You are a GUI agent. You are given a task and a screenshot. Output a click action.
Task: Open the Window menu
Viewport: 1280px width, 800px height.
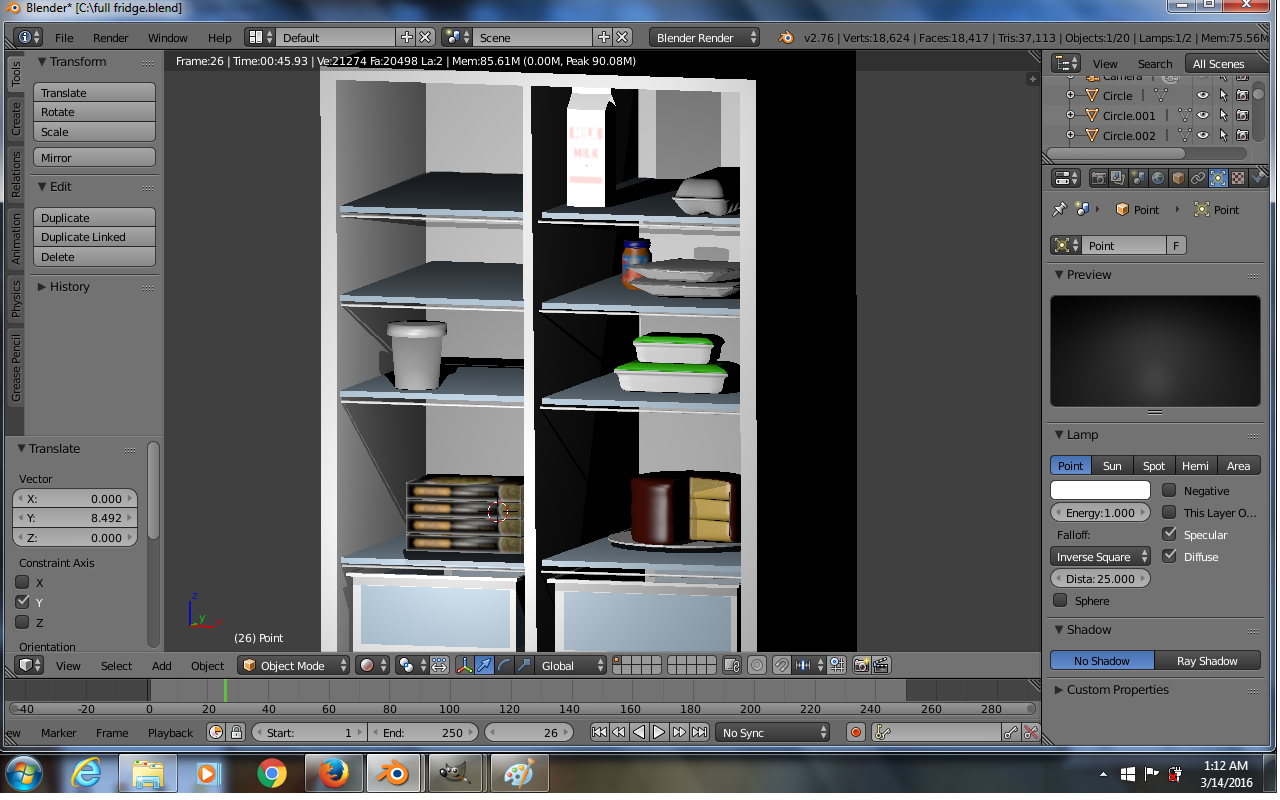[x=167, y=38]
